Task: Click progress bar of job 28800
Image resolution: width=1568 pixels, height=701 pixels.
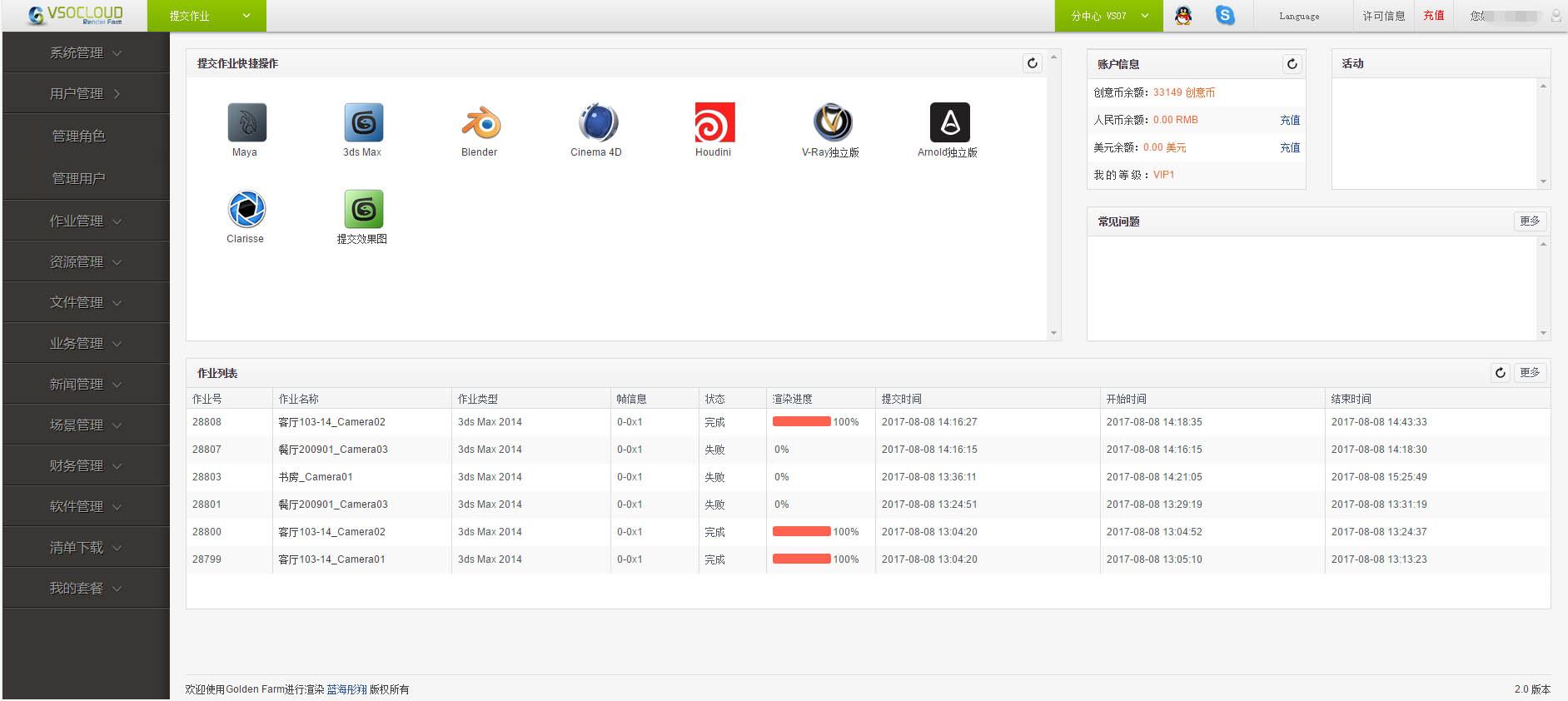Action: 801,531
